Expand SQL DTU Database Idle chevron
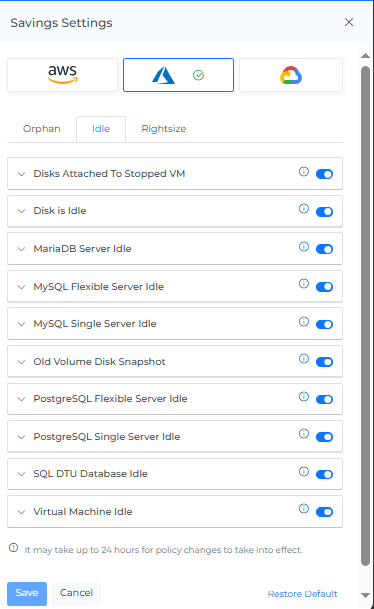The height and width of the screenshot is (609, 374). tap(21, 474)
